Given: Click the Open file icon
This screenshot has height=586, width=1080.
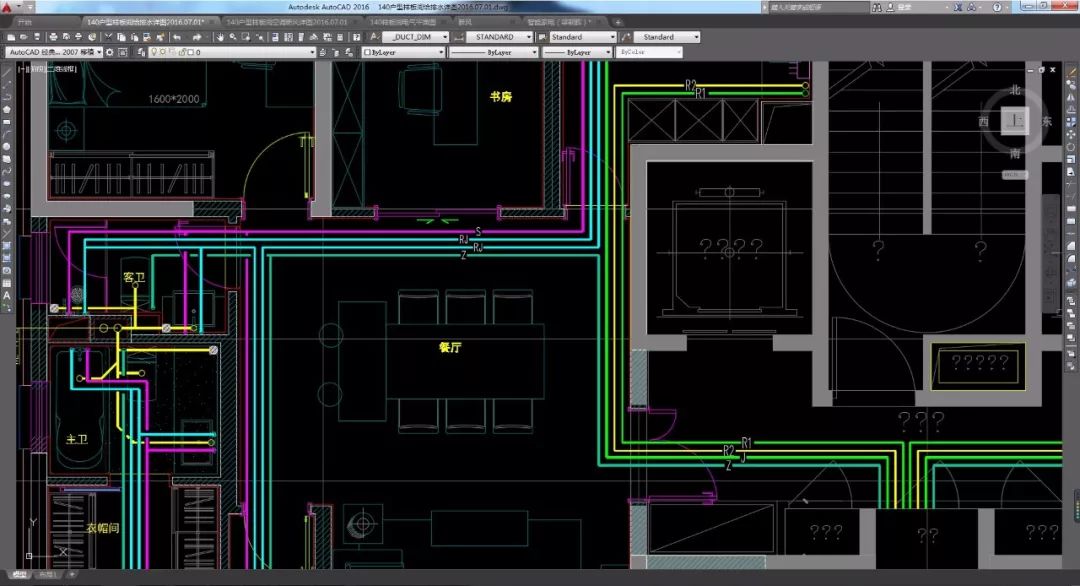Looking at the screenshot, I should (x=23, y=37).
